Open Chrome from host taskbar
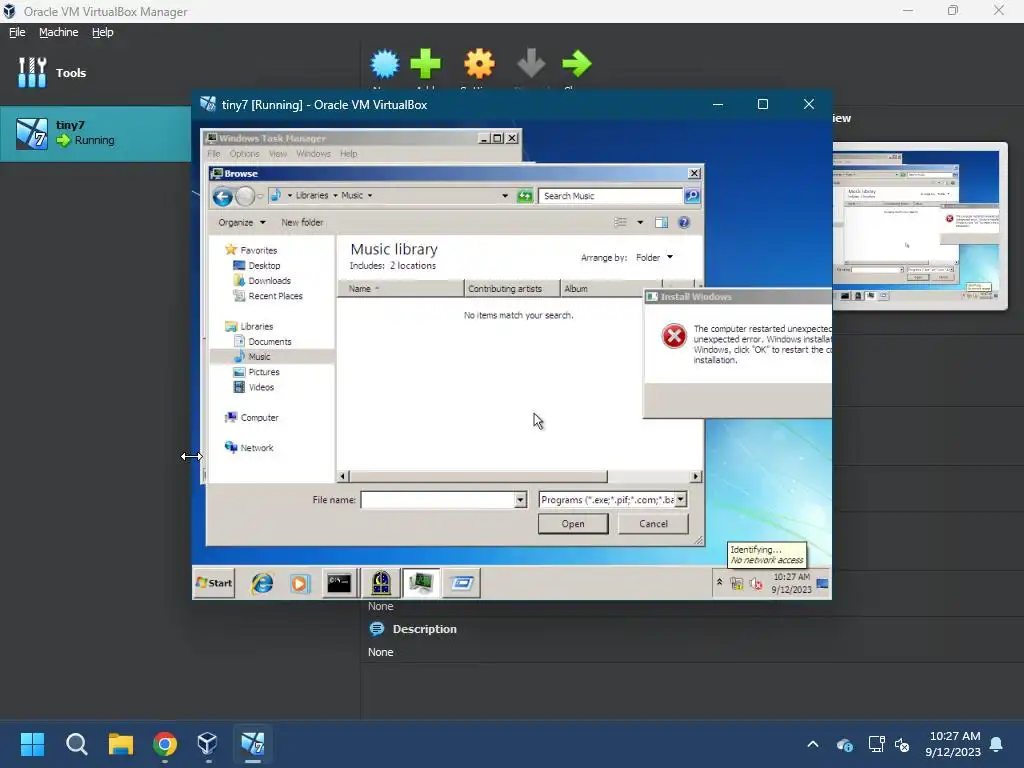This screenshot has width=1024, height=768. (165, 744)
